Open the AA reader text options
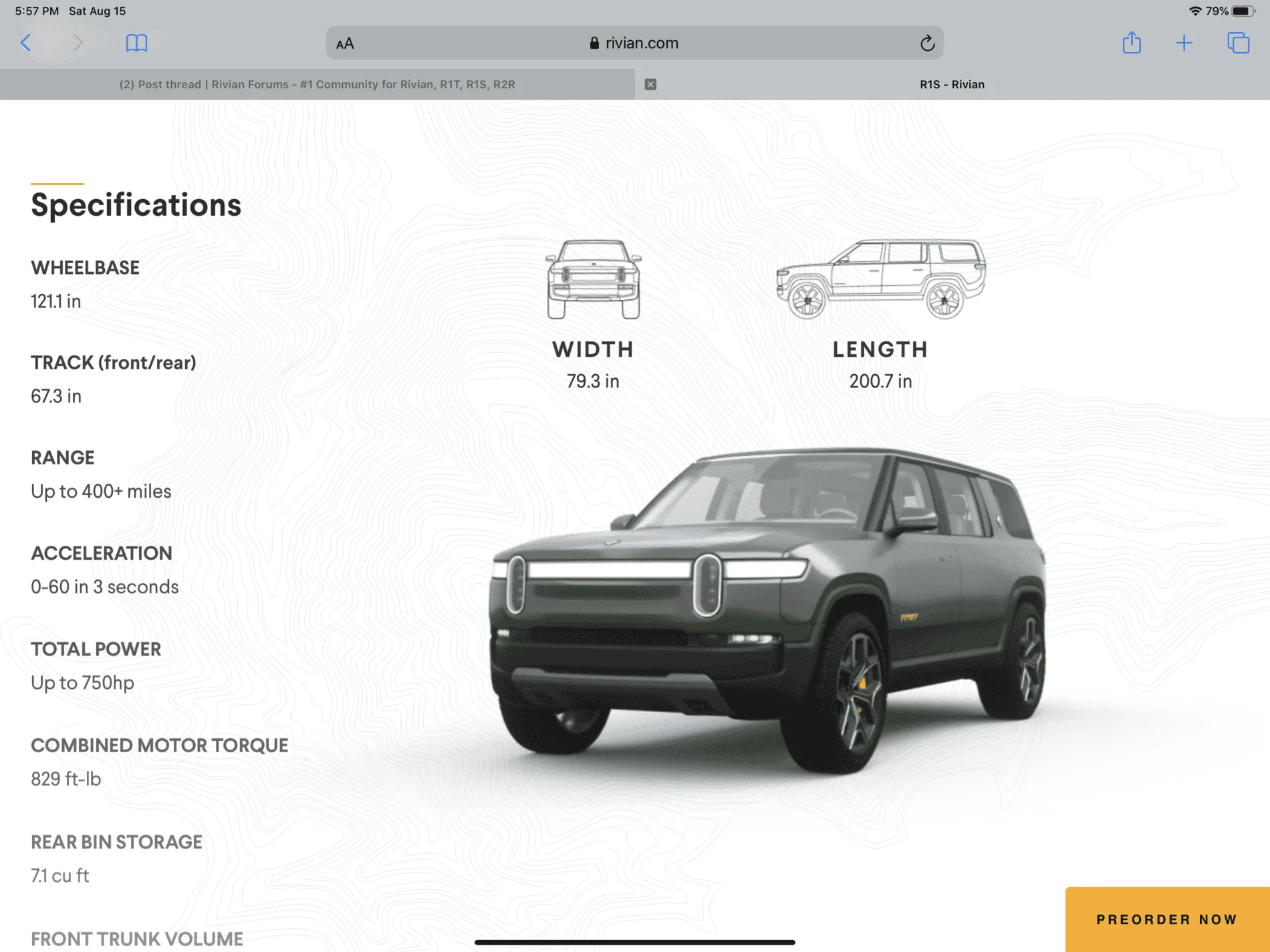Viewport: 1270px width, 952px height. point(345,44)
